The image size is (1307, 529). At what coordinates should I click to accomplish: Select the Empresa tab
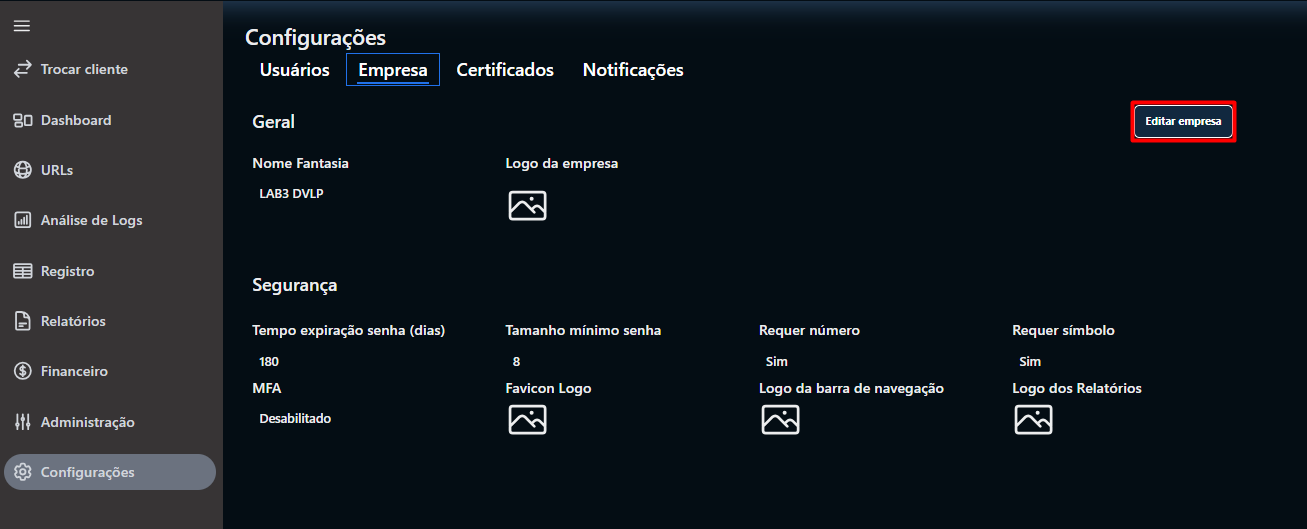pos(393,70)
